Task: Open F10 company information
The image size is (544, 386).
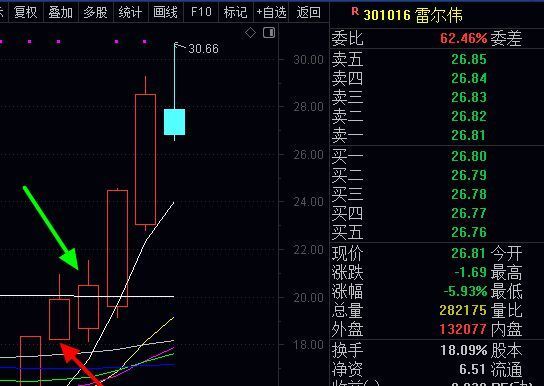Action: click(201, 12)
